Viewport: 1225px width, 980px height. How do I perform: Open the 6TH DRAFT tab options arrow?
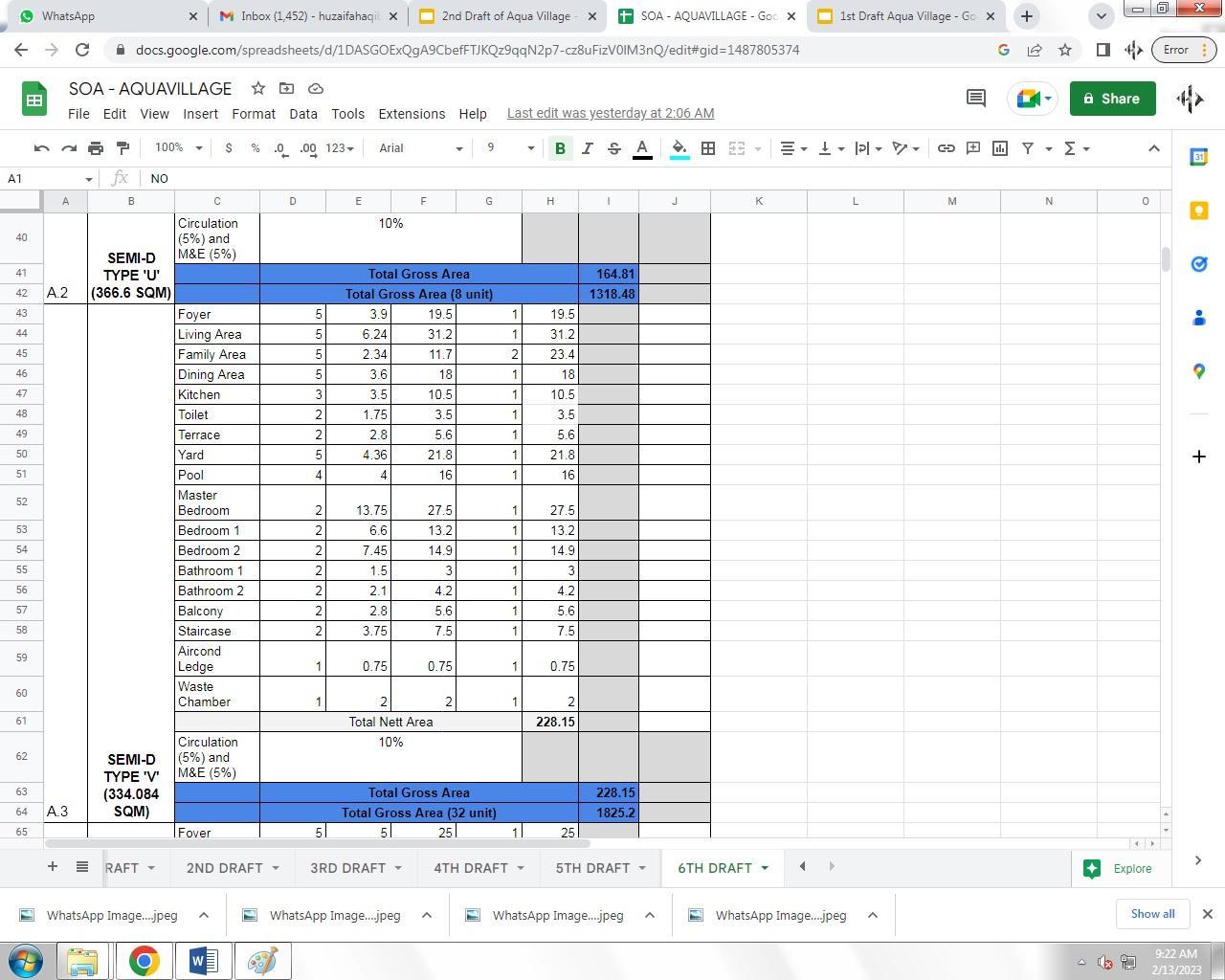(764, 868)
